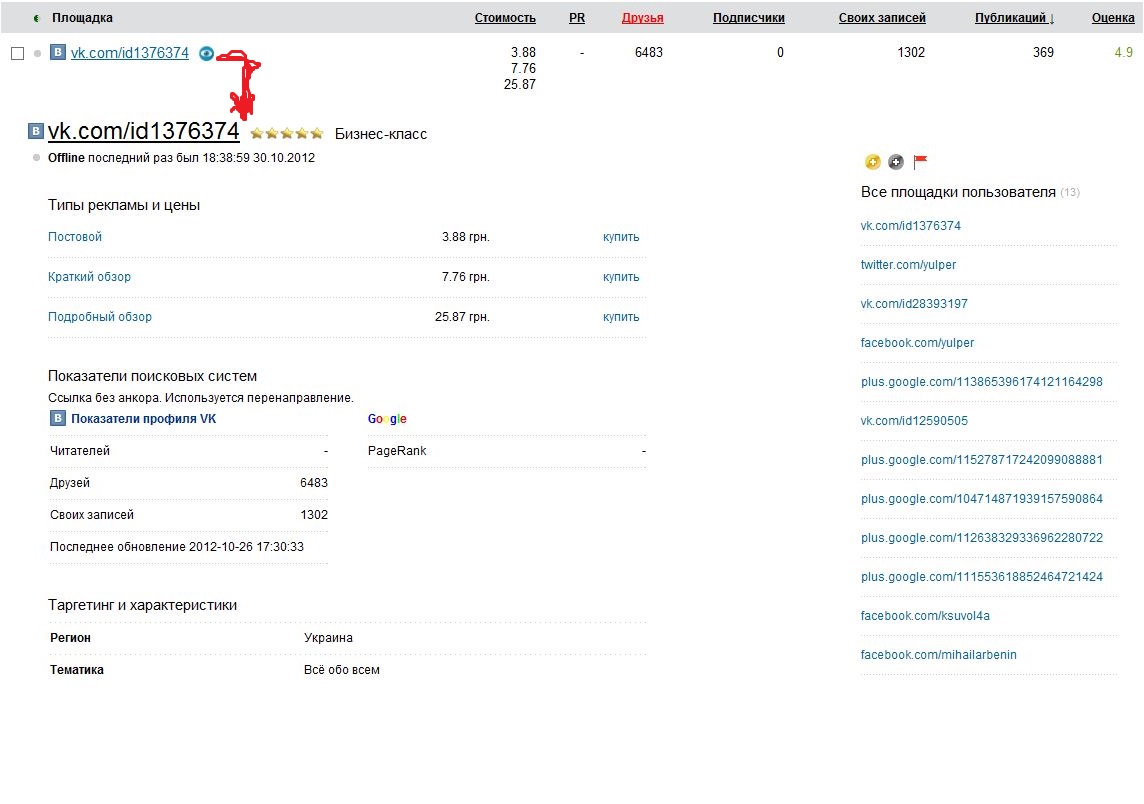Click the Постовой ad type link
The width and height of the screenshot is (1144, 804).
click(x=74, y=237)
